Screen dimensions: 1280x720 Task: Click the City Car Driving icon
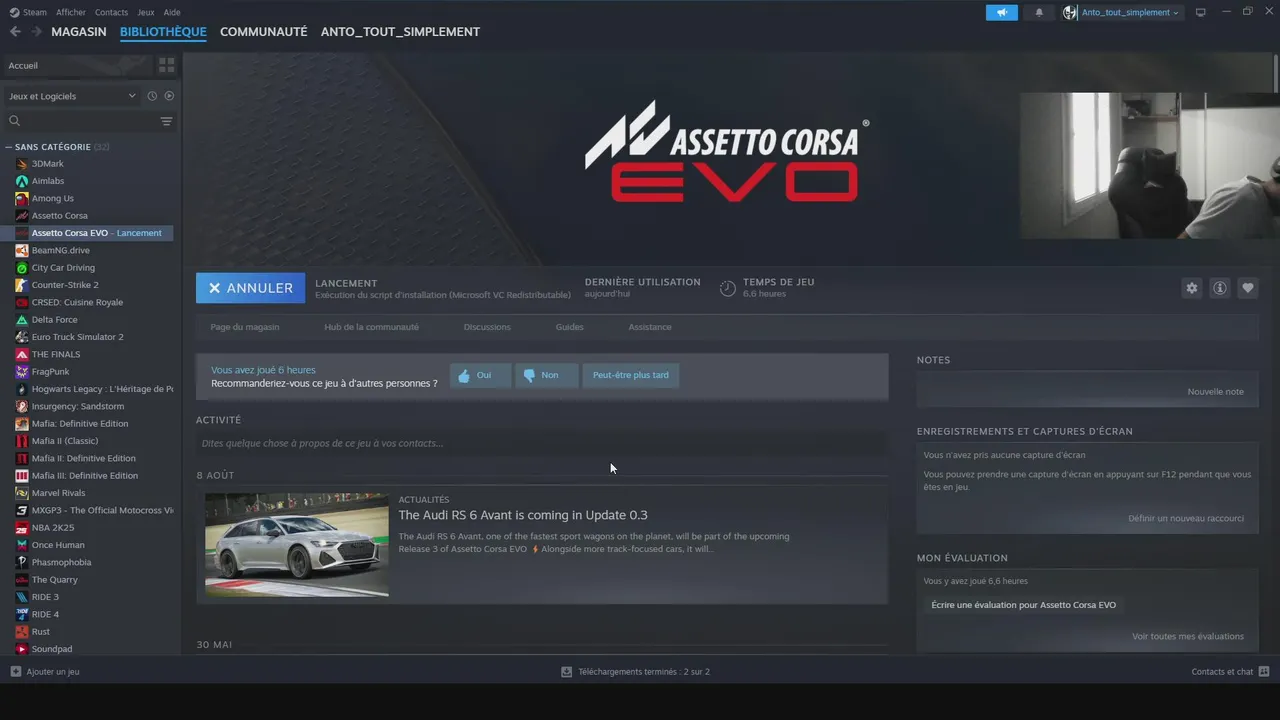click(x=22, y=268)
